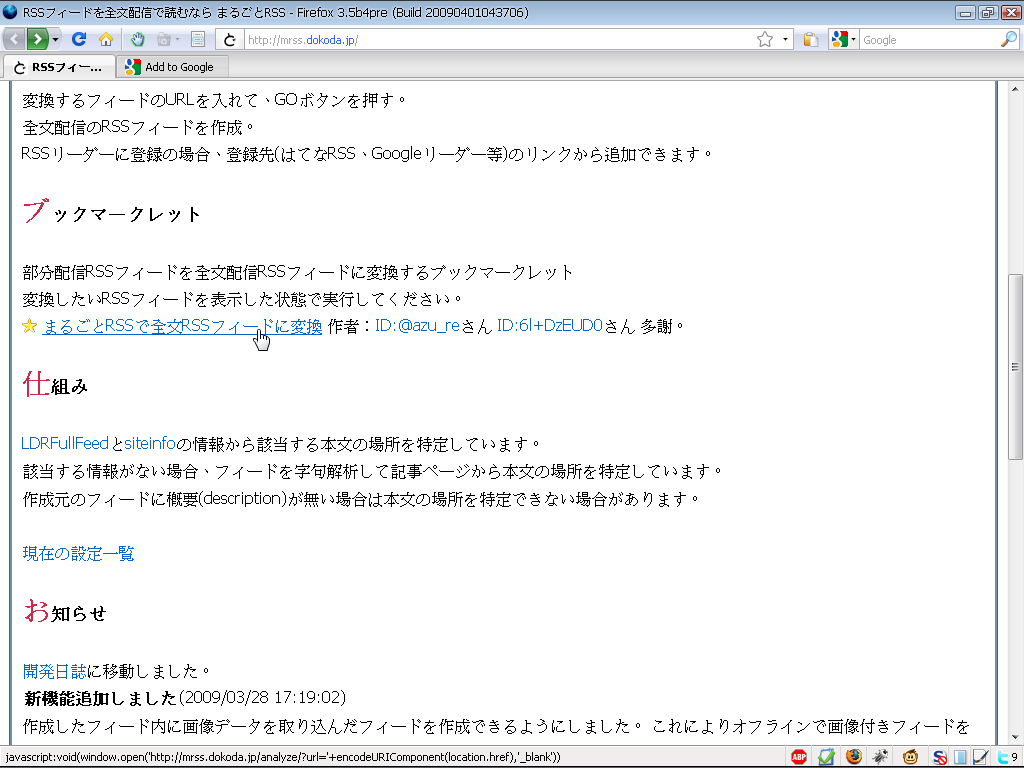Image resolution: width=1024 pixels, height=768 pixels.
Task: Click the お知らせ section heading
Action: click(x=65, y=612)
